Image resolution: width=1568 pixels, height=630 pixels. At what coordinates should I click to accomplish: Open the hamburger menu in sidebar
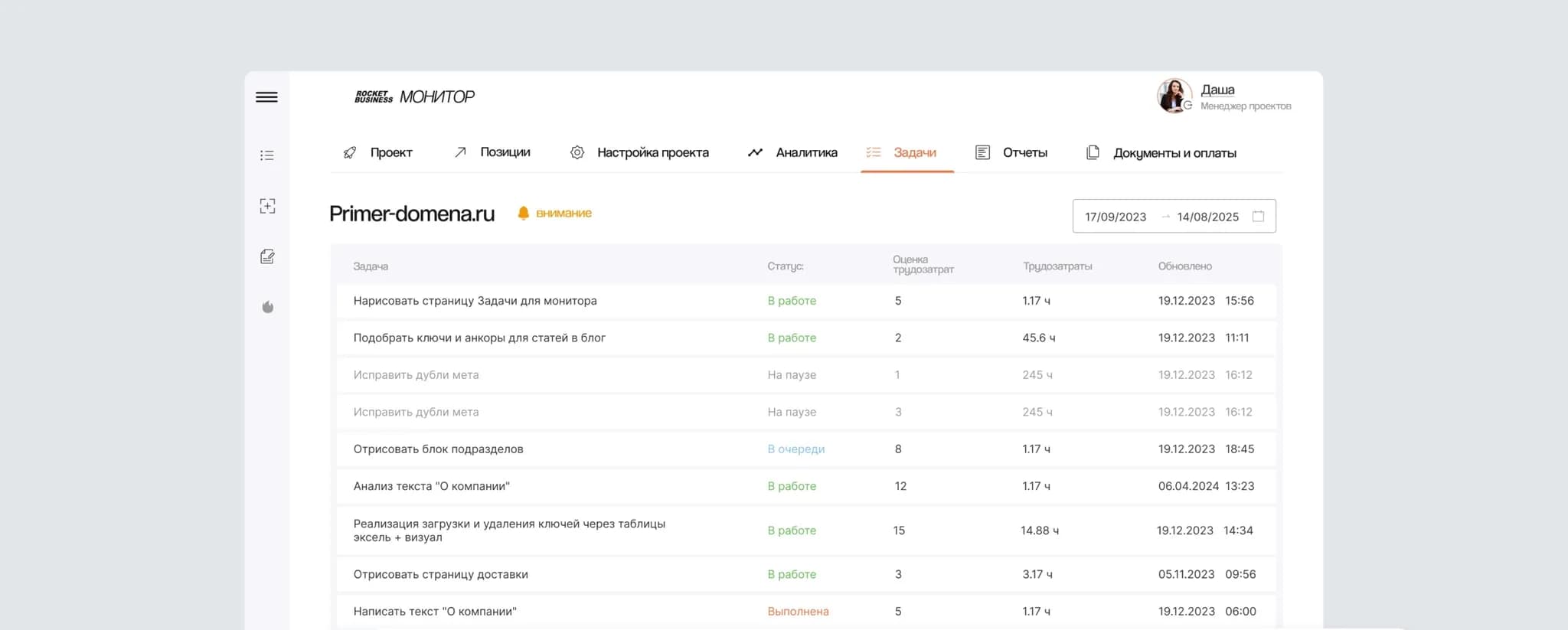coord(266,97)
